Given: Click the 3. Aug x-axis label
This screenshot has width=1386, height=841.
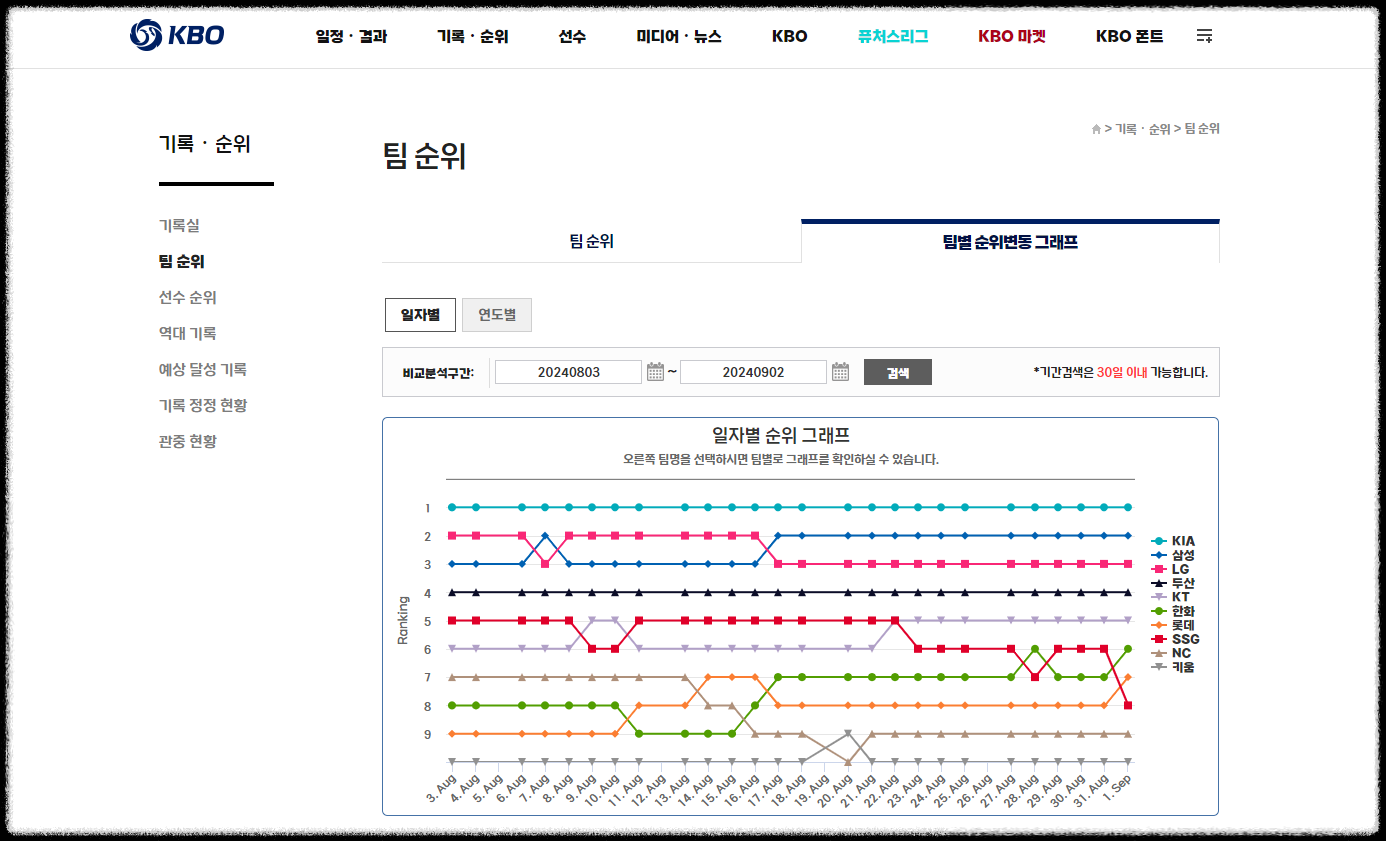Looking at the screenshot, I should click(440, 787).
